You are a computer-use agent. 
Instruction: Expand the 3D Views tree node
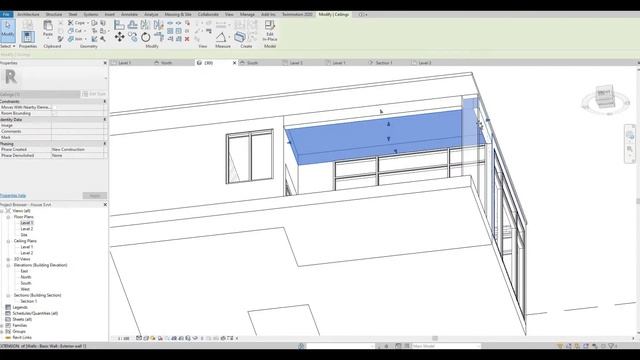pyautogui.click(x=8, y=259)
